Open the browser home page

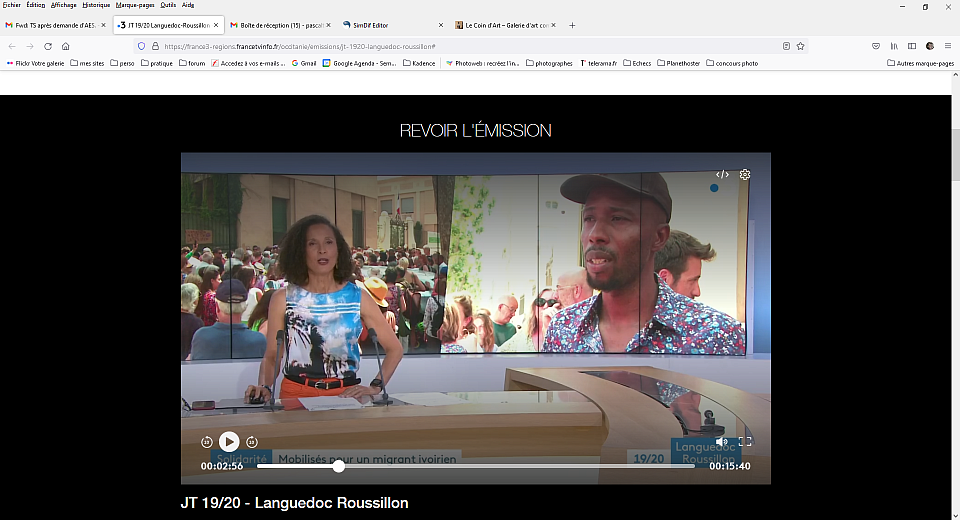click(x=66, y=46)
